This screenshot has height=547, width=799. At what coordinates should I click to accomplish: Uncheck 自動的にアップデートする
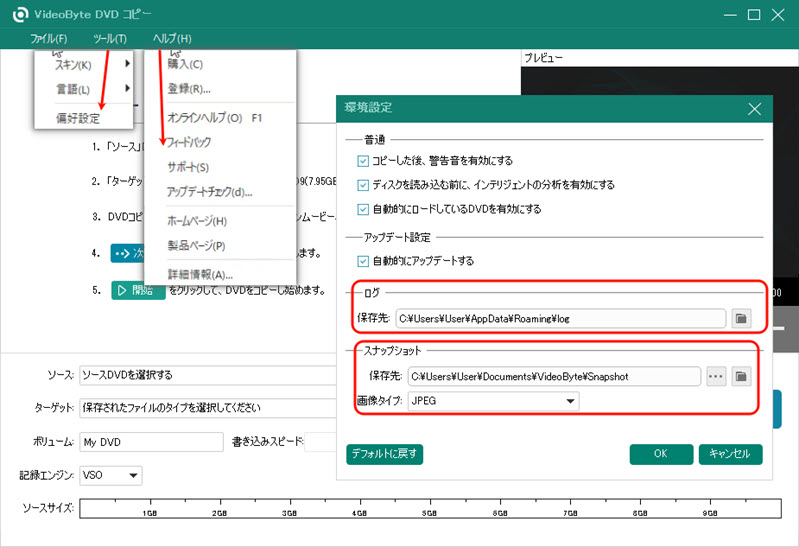362,261
